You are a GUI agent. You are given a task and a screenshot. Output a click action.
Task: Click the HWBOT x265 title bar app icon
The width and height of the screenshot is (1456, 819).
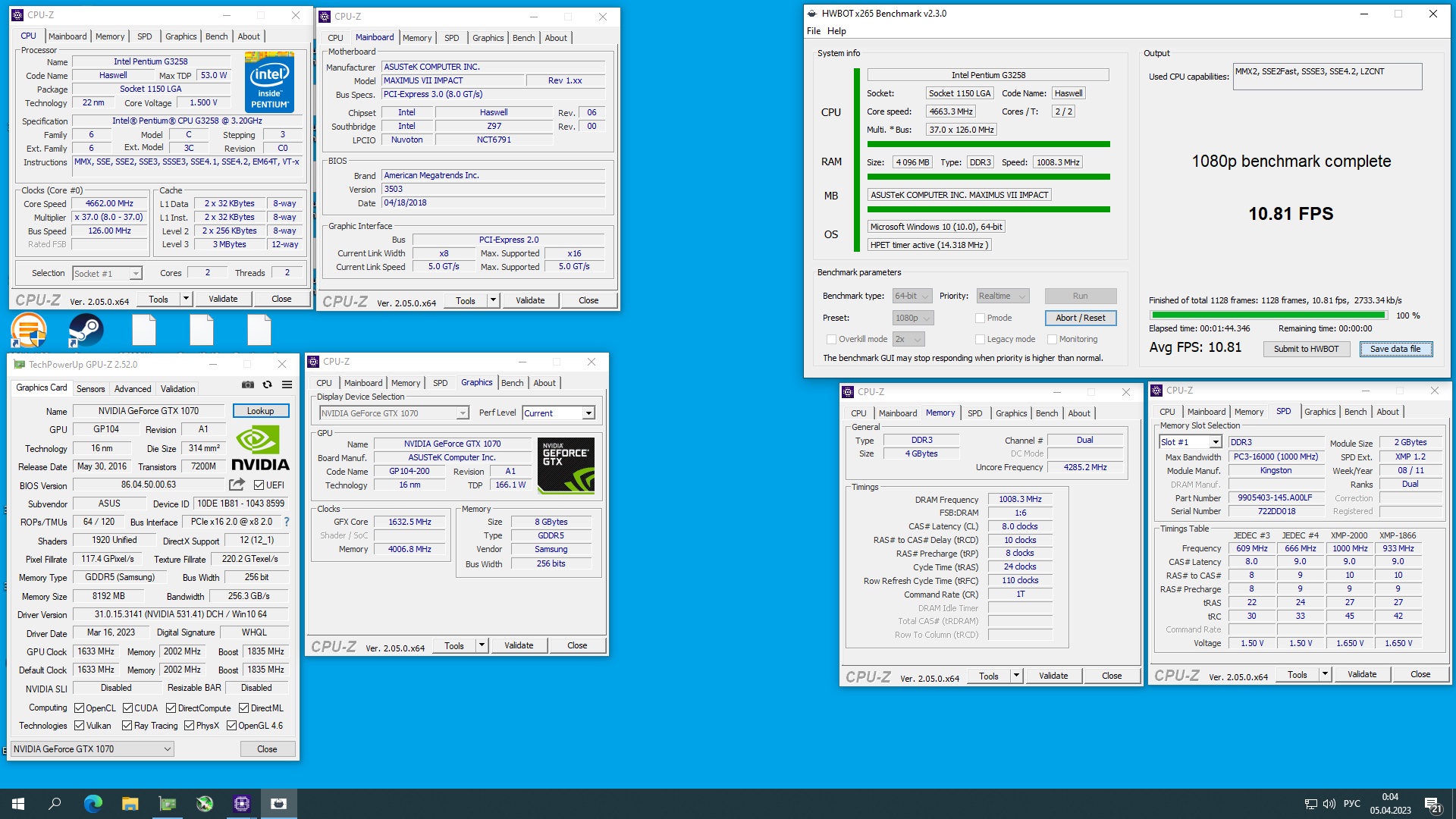click(812, 14)
